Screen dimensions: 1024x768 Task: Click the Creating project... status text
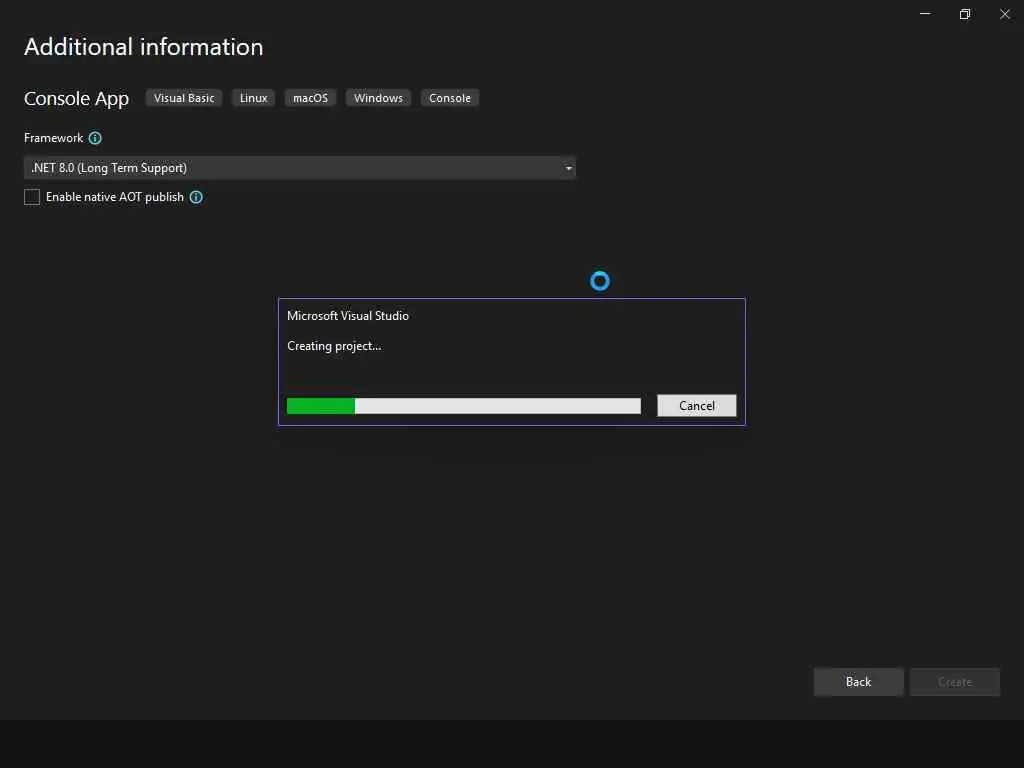click(x=334, y=346)
